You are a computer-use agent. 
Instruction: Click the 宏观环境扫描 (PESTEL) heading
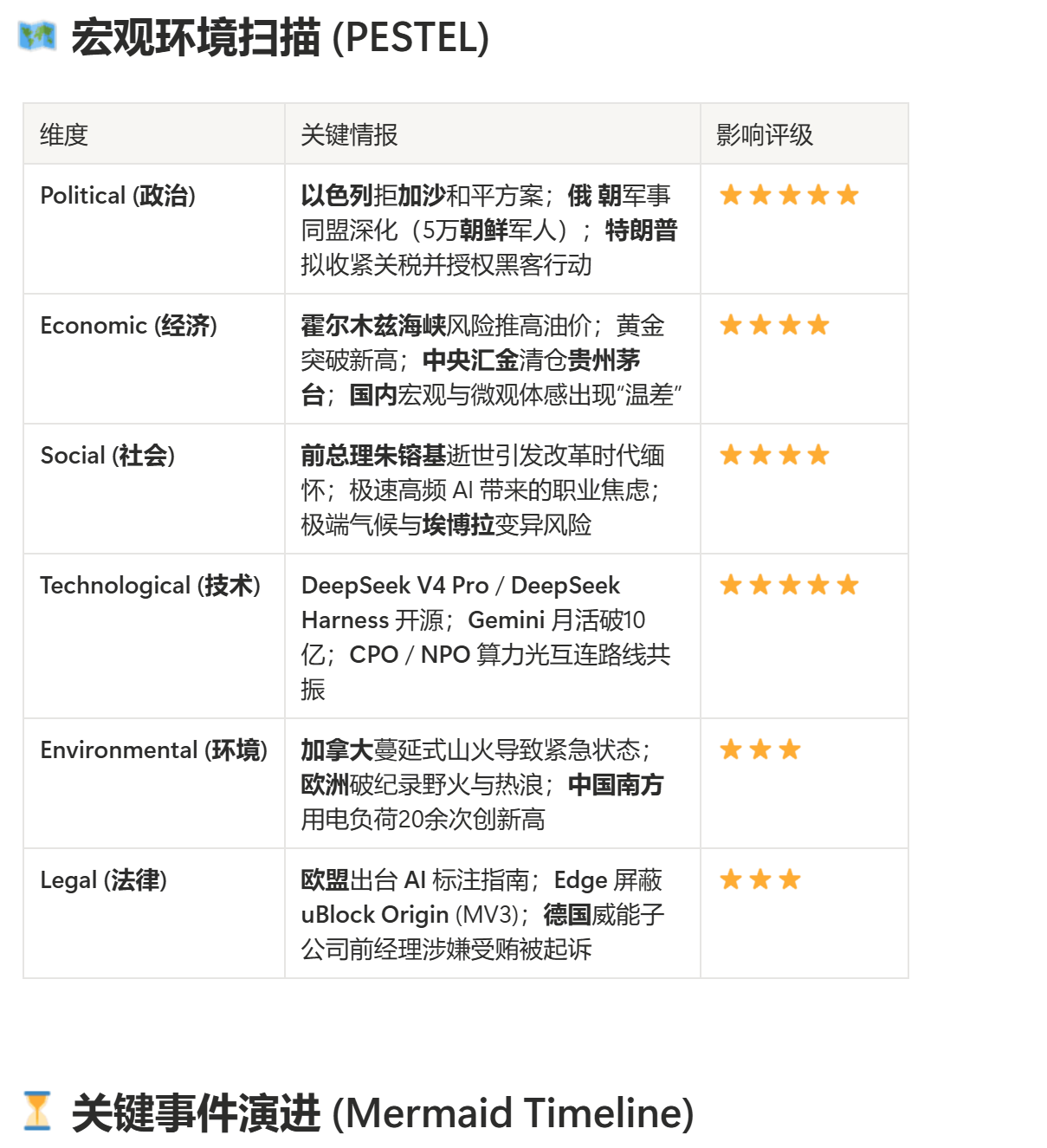click(x=281, y=38)
